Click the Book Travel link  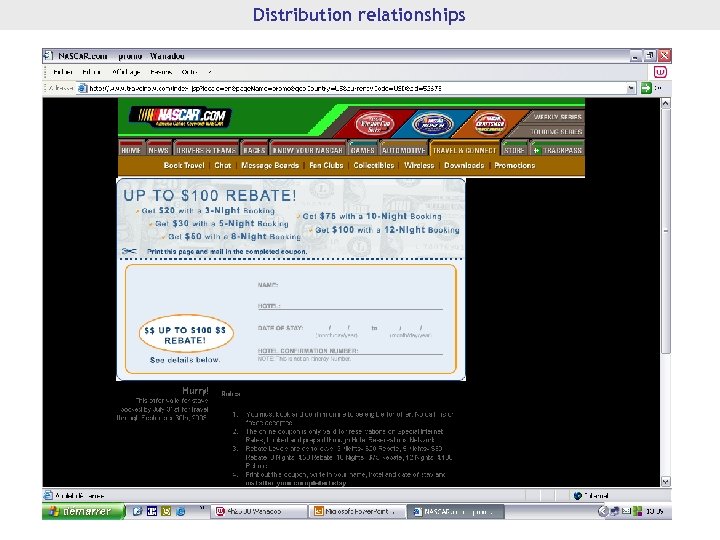pyautogui.click(x=184, y=165)
